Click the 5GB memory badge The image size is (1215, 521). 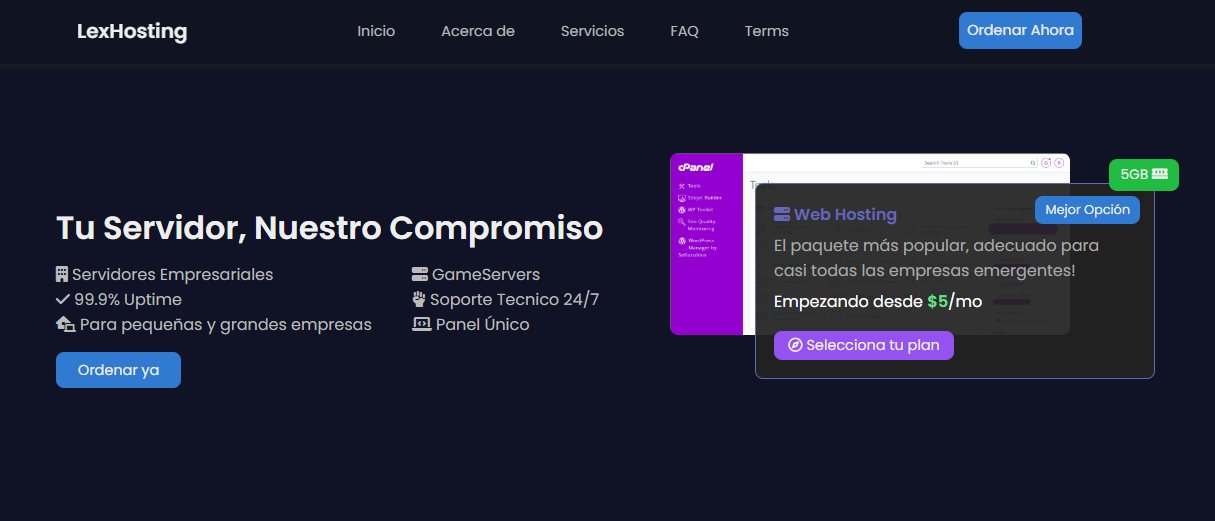click(1144, 174)
